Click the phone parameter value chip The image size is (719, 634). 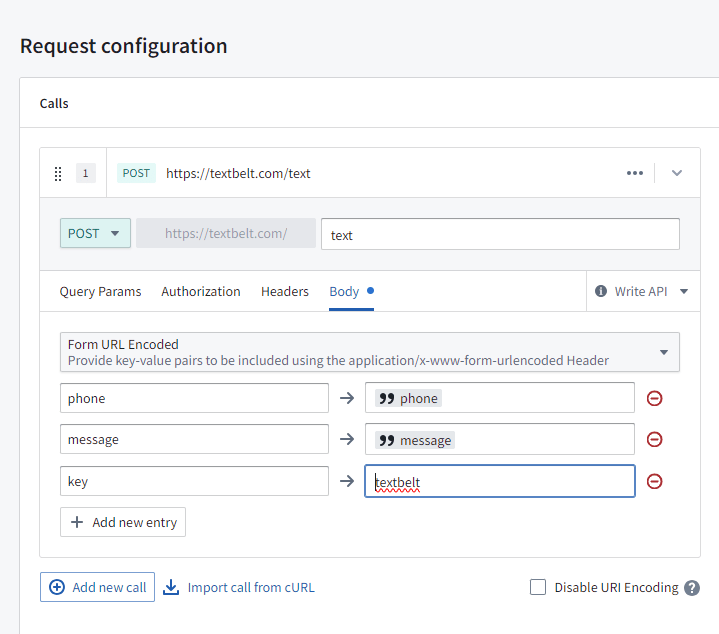pos(409,398)
